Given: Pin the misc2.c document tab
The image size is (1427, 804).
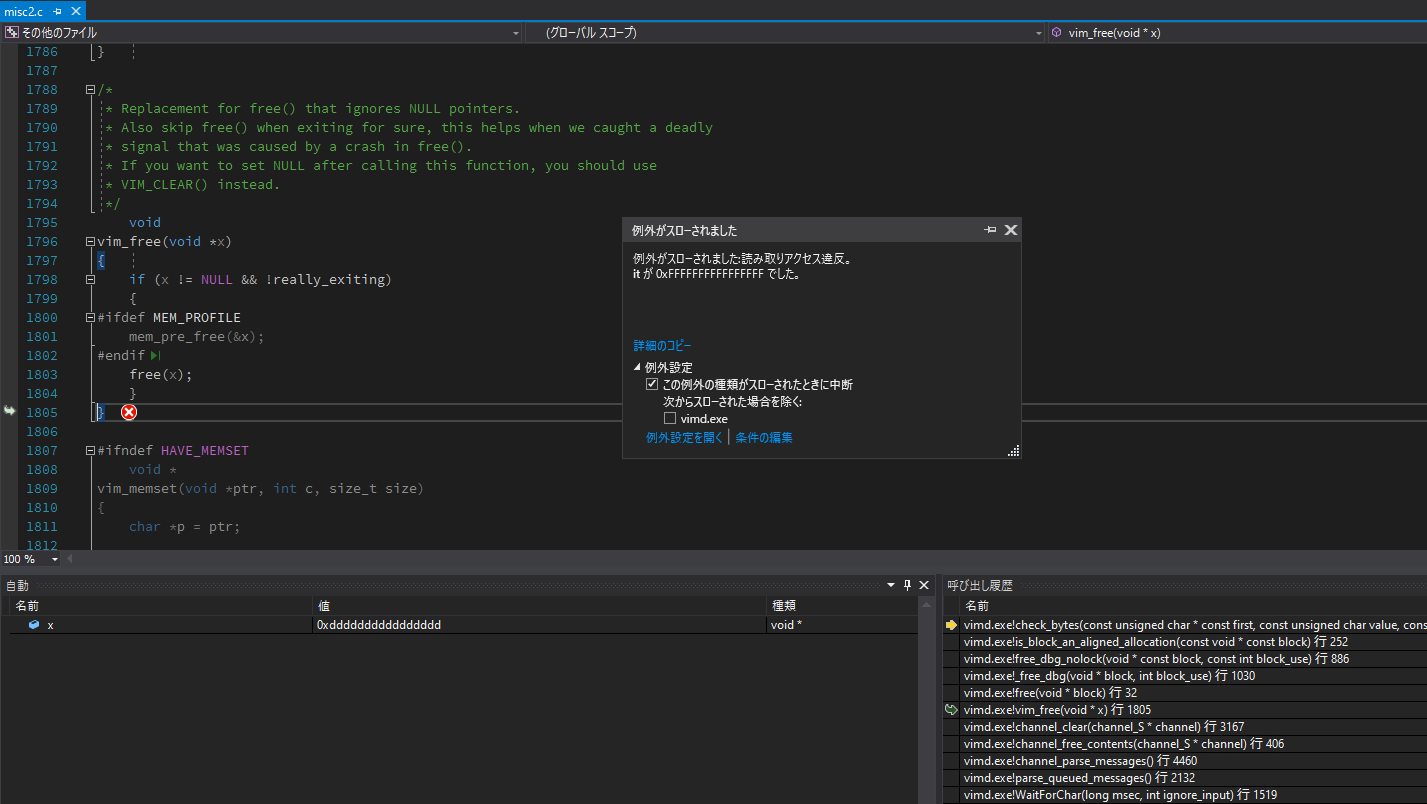Looking at the screenshot, I should pyautogui.click(x=58, y=13).
